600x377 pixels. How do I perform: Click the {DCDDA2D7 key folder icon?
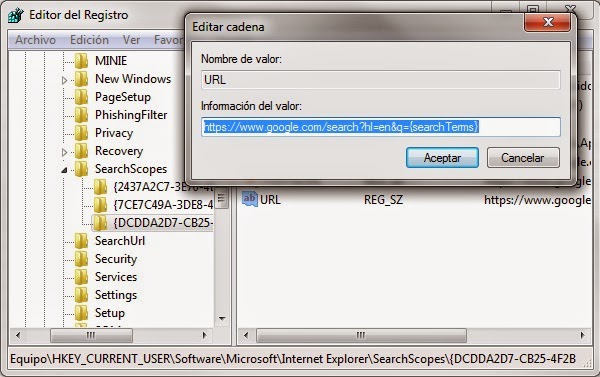[x=100, y=223]
